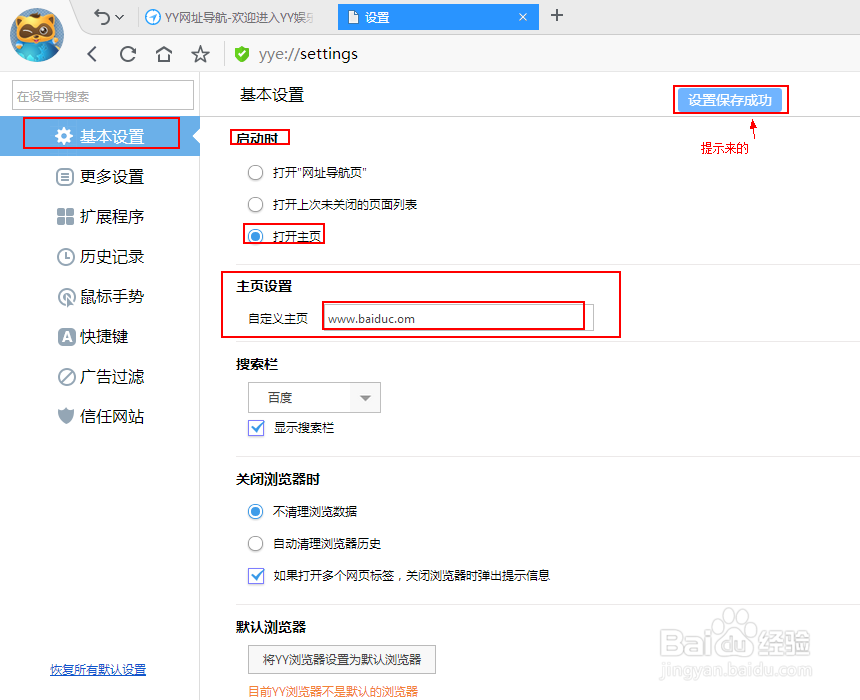
Task: Select the 基本设置 gear icon in sidebar
Action: click(62, 133)
